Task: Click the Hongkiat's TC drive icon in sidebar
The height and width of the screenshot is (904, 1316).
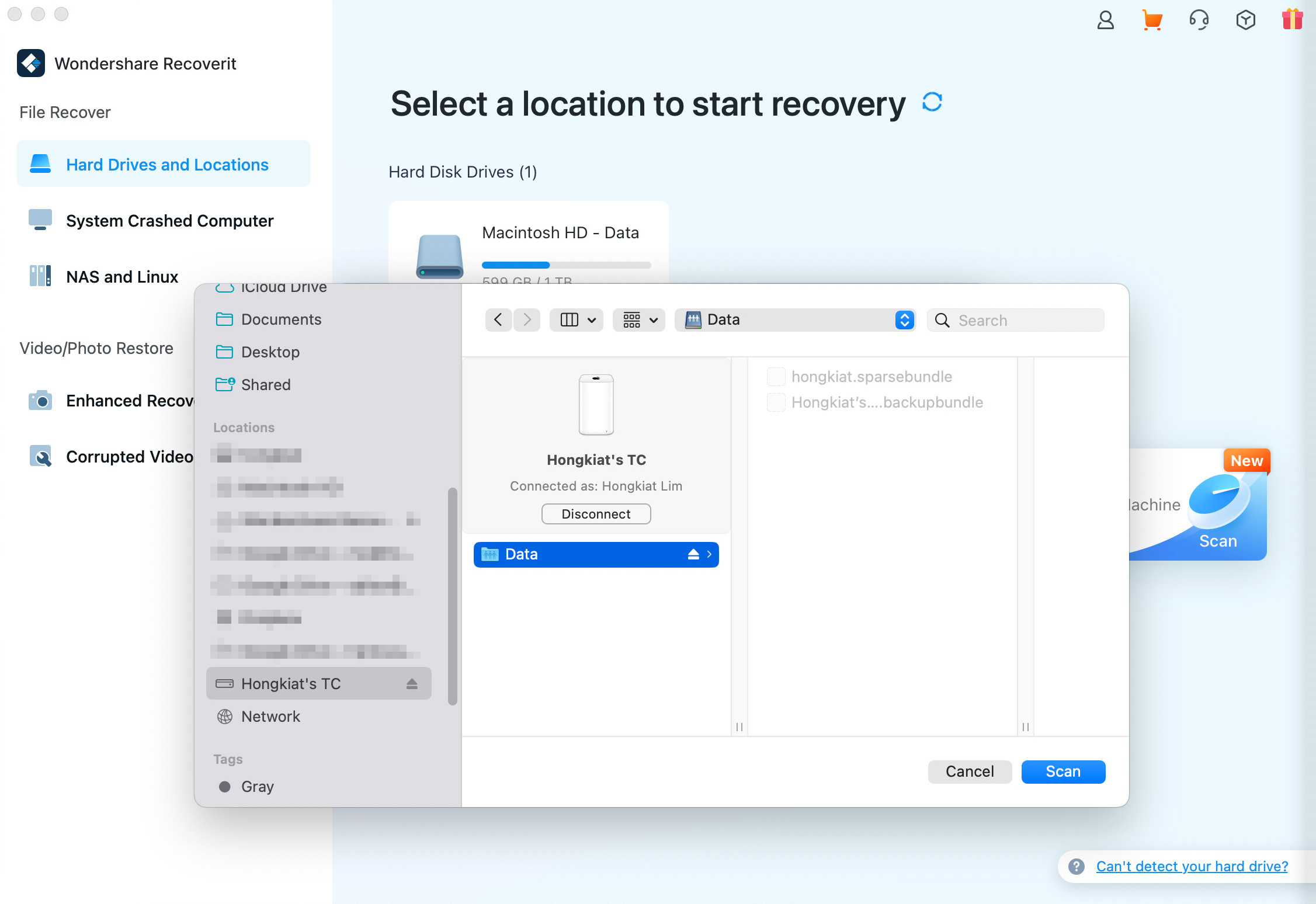Action: [x=224, y=683]
